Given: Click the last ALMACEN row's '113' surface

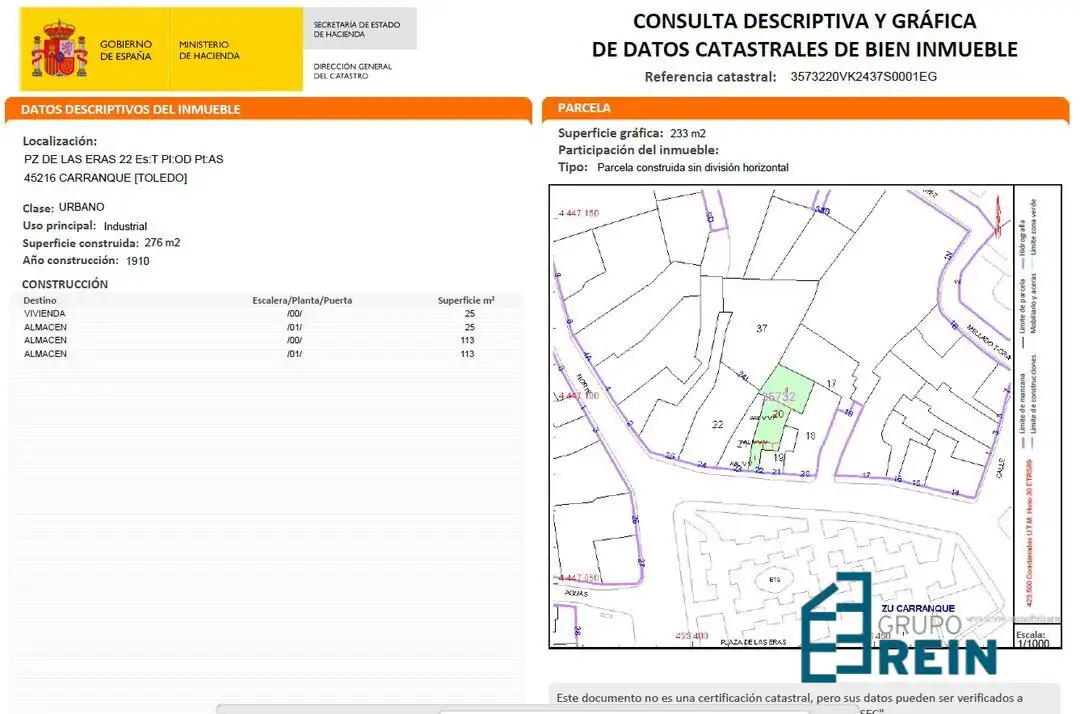Looking at the screenshot, I should [468, 354].
